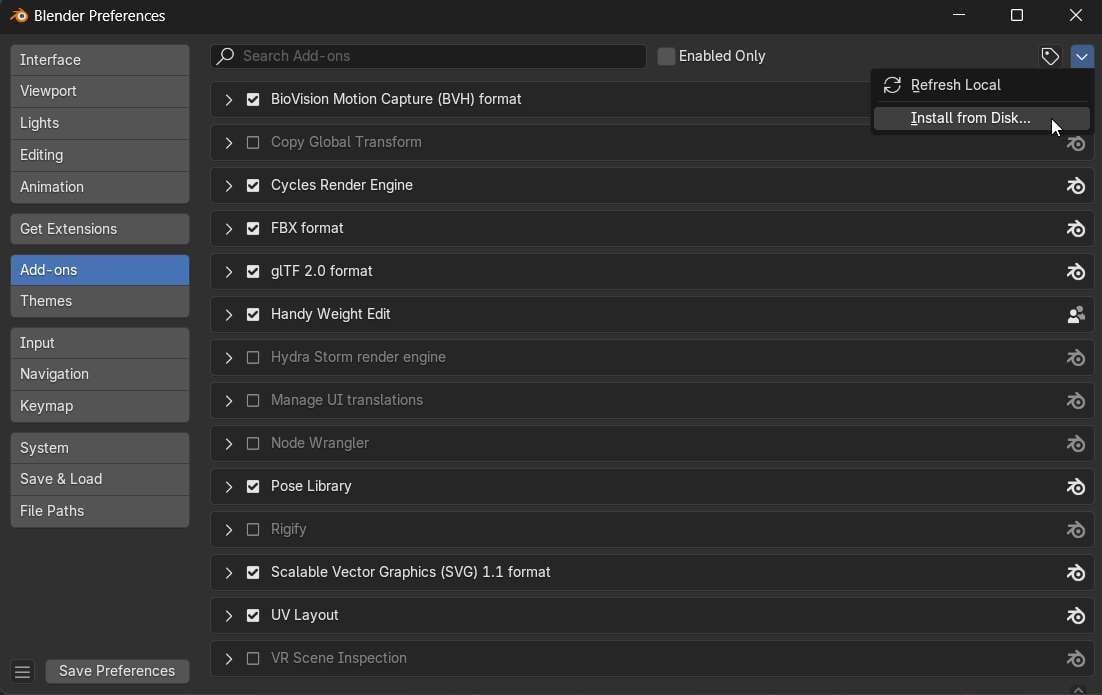Expand Pose Library add-on details

[x=228, y=486]
